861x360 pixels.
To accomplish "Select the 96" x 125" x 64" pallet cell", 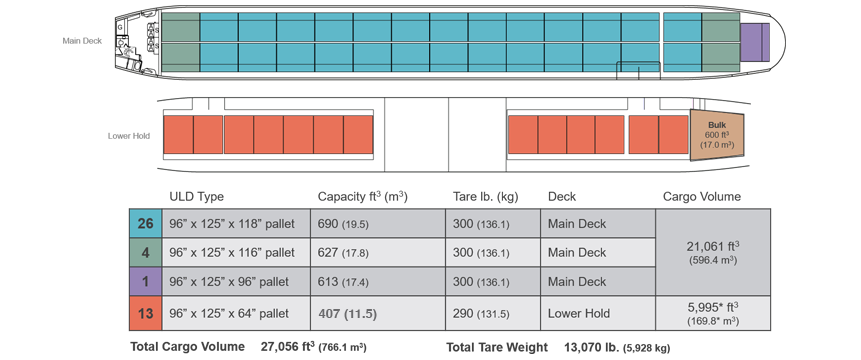I will pos(236,313).
